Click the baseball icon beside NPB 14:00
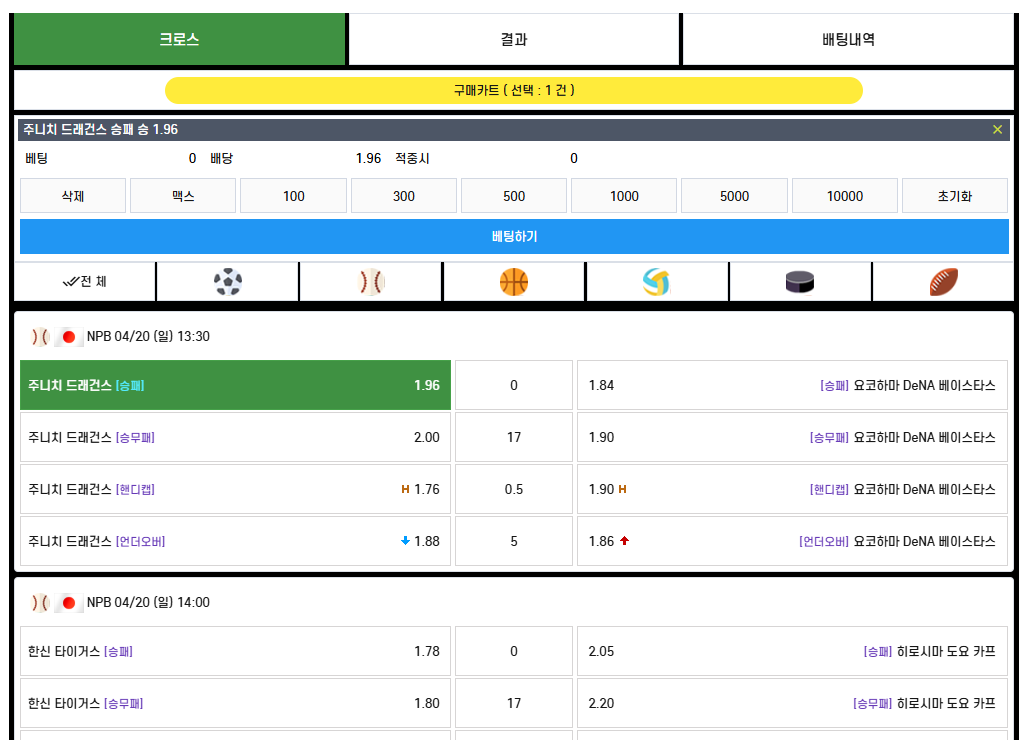The image size is (1022, 740). click(x=40, y=602)
